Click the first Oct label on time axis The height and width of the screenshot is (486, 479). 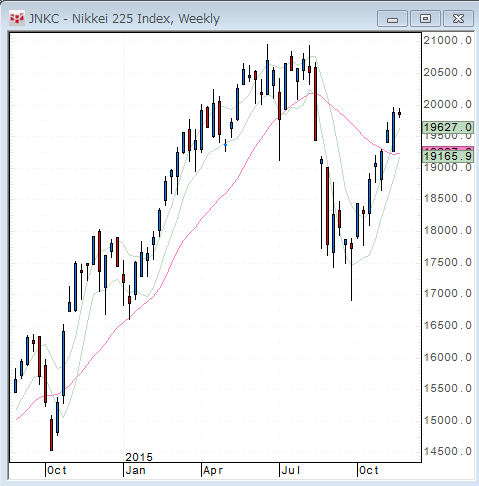57,470
